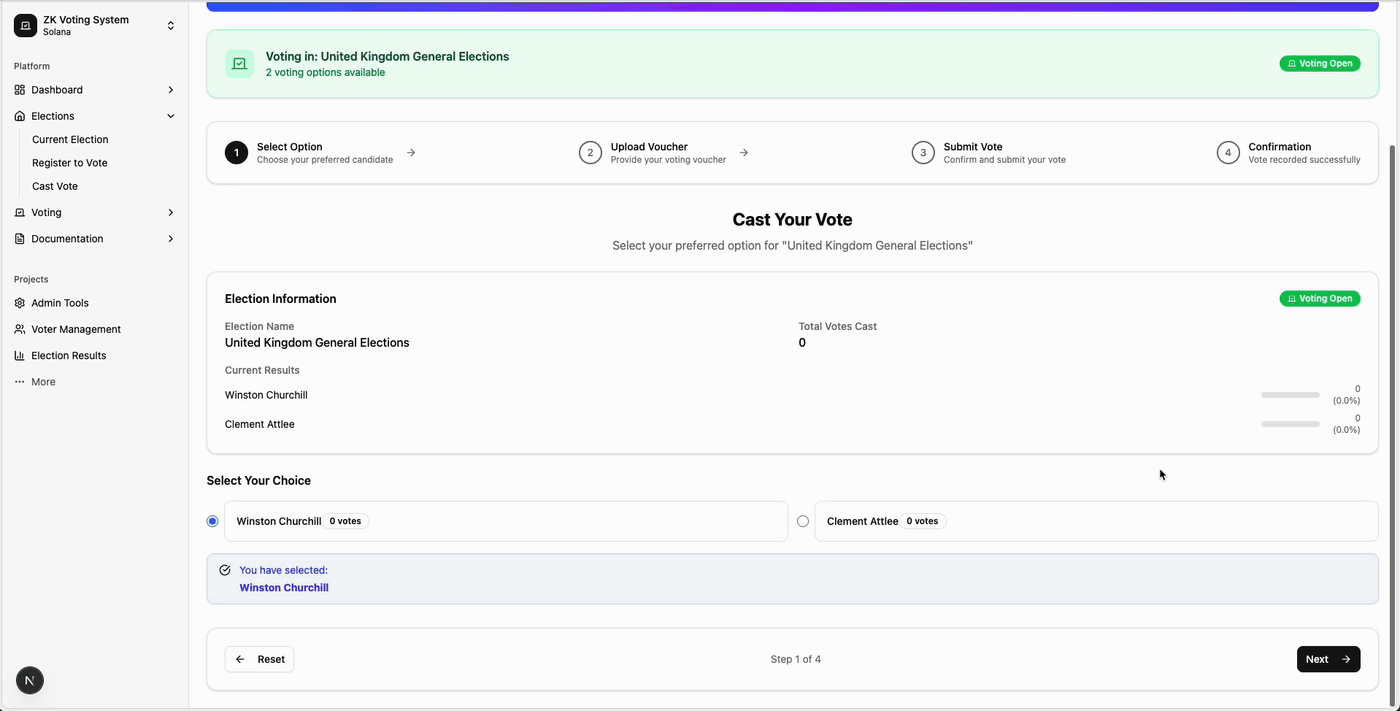The image size is (1400, 711).
Task: Click the Reset button
Action: click(x=260, y=659)
